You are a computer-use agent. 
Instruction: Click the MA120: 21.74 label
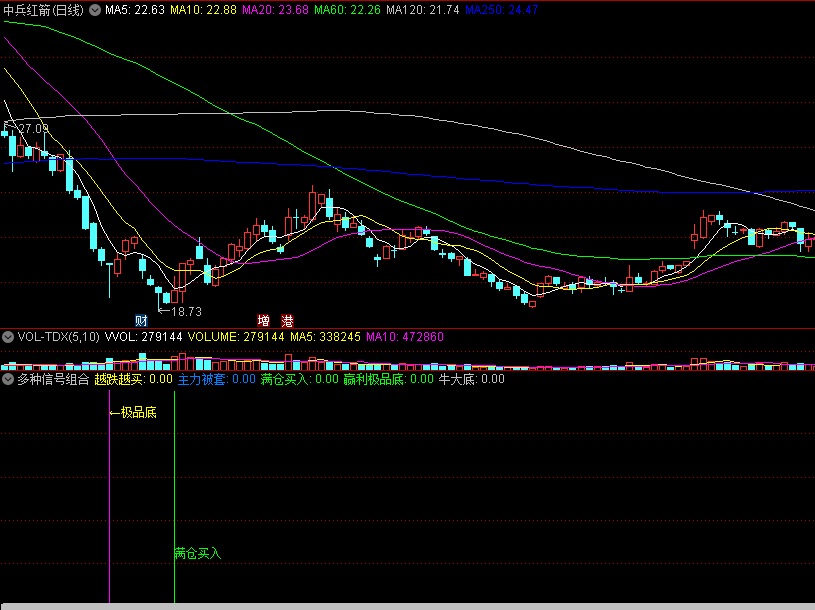point(423,10)
